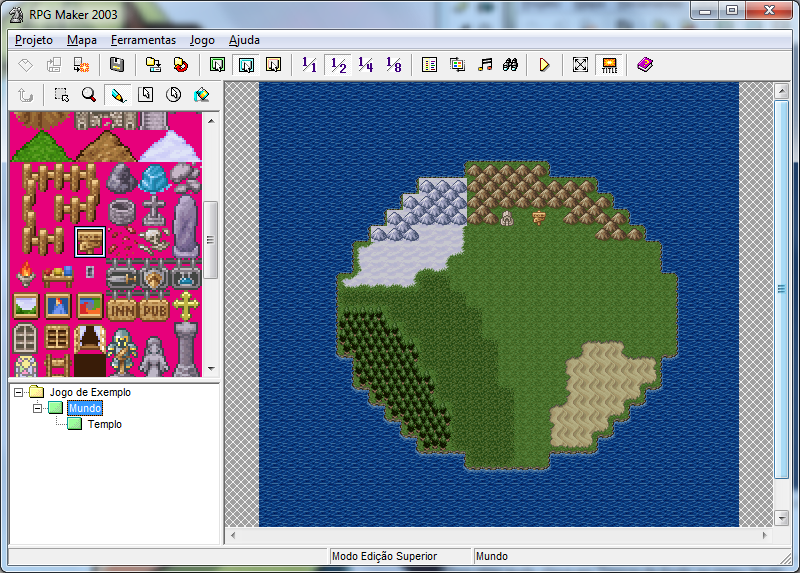Pick the sword weapon shop sign tile

(121, 278)
